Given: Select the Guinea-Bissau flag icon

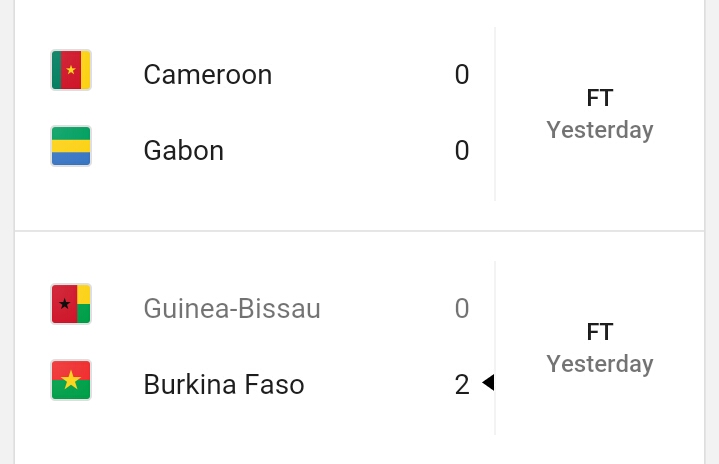Looking at the screenshot, I should coord(71,304).
